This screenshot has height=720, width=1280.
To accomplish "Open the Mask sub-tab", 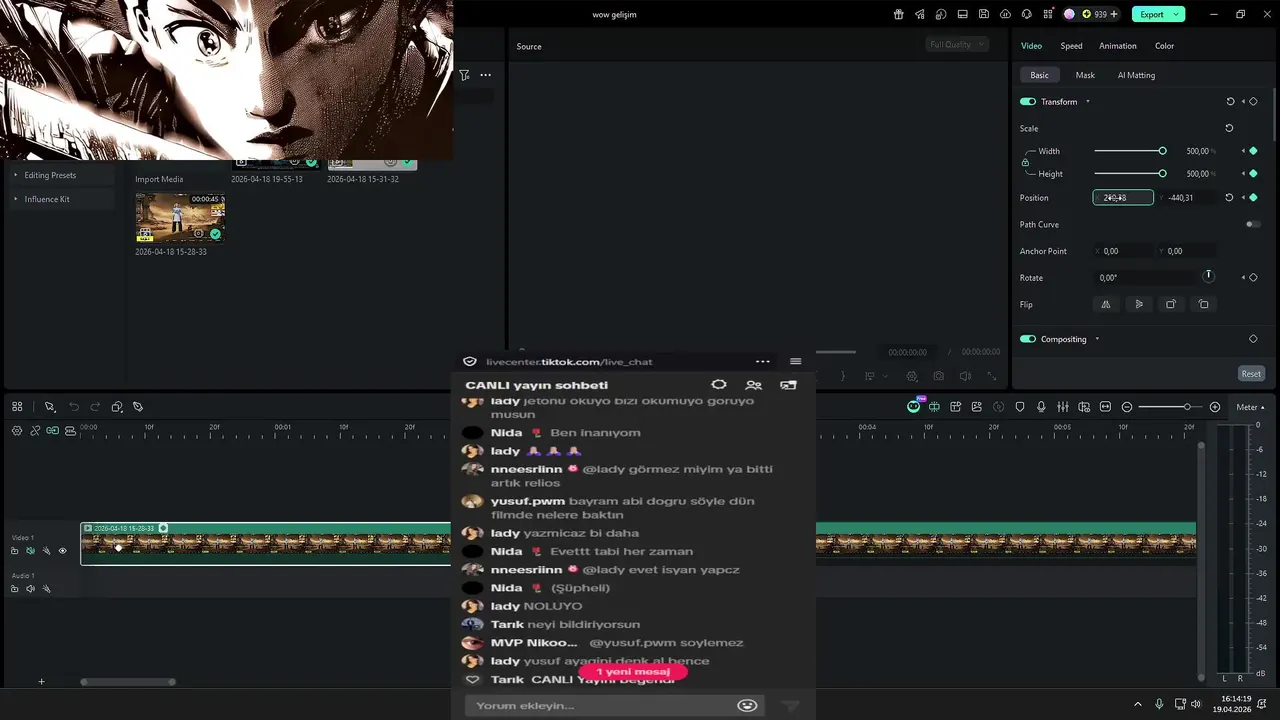I will click(x=1085, y=75).
